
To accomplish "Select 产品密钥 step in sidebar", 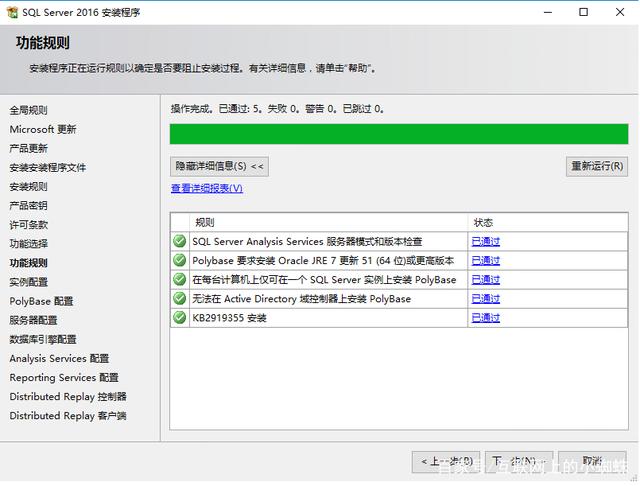I will point(29,206).
